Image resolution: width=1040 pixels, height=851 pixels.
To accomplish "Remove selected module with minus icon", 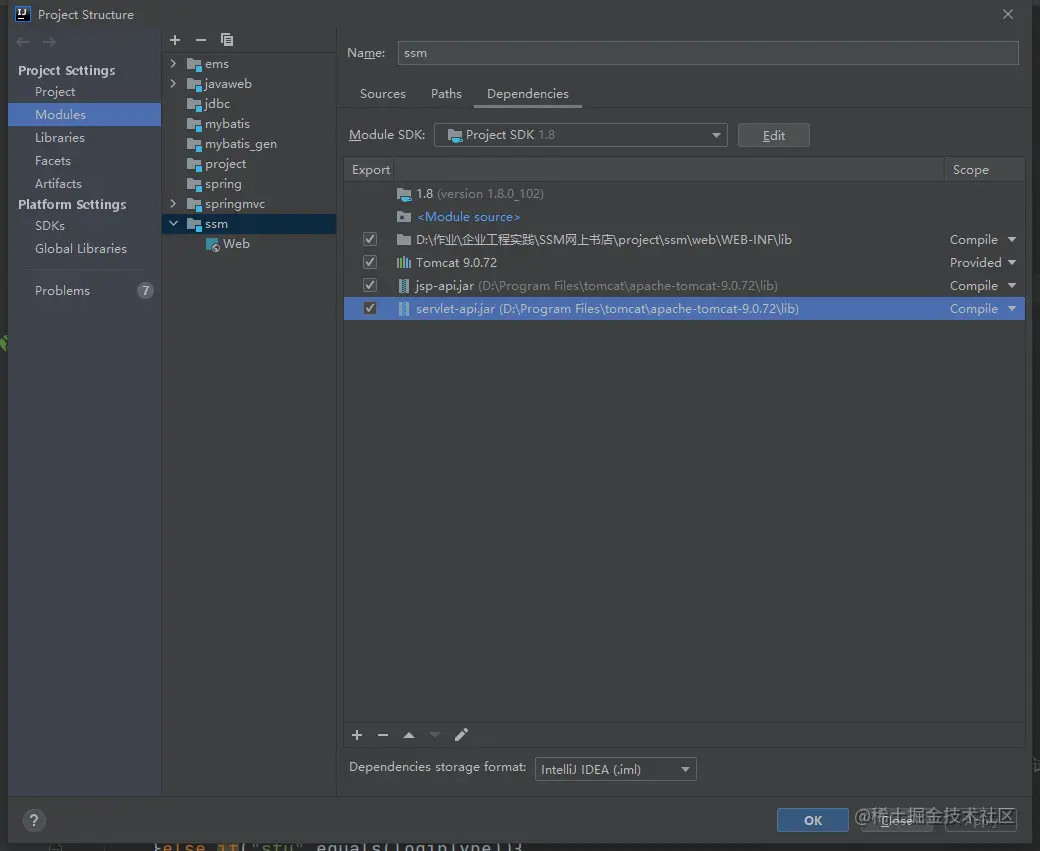I will pos(201,40).
